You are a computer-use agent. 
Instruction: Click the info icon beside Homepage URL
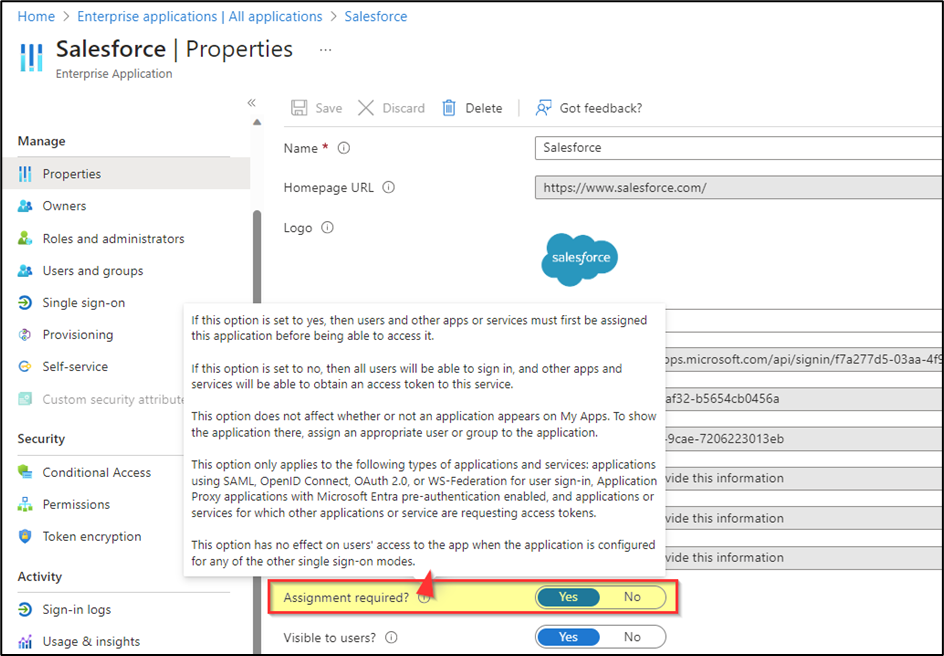[390, 186]
